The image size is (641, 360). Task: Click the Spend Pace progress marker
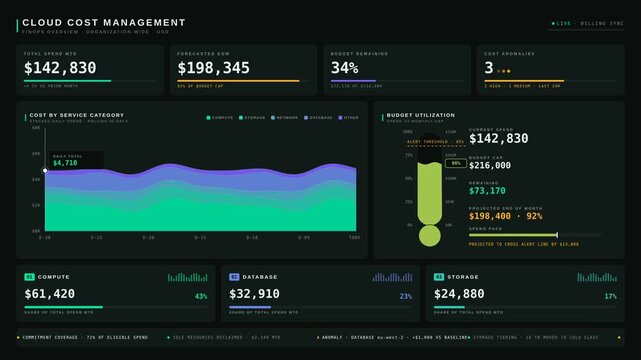pyautogui.click(x=557, y=235)
